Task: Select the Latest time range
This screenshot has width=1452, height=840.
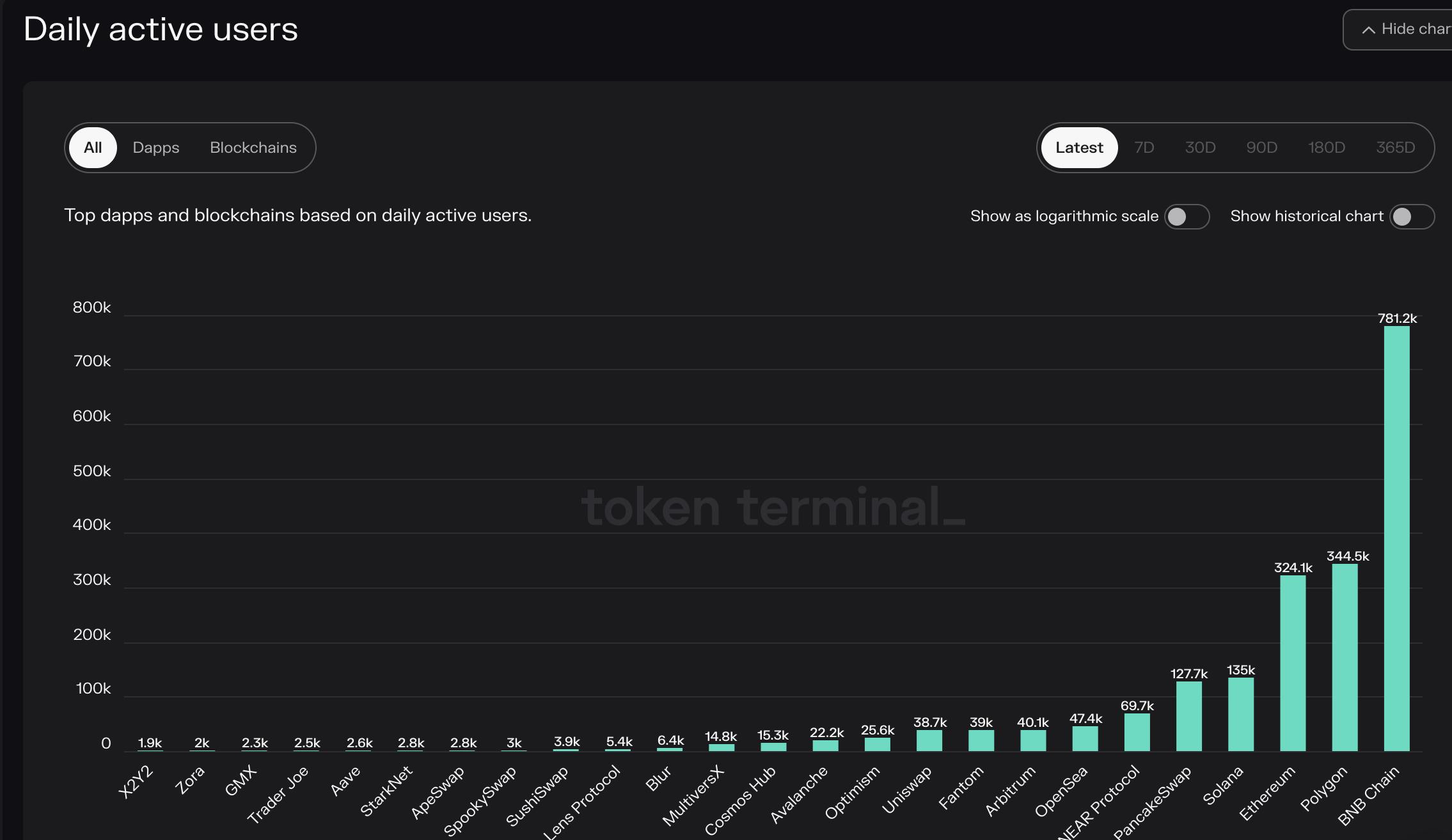Action: (x=1079, y=148)
